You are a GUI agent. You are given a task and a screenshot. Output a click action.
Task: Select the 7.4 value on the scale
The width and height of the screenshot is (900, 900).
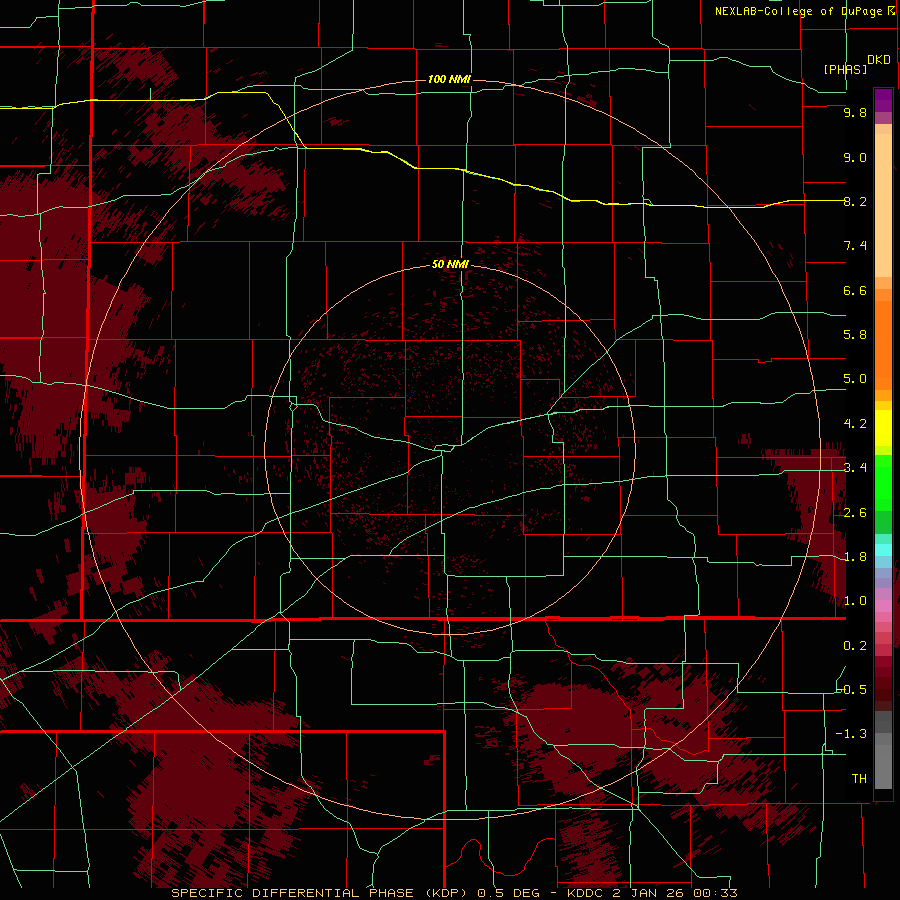[x=855, y=246]
